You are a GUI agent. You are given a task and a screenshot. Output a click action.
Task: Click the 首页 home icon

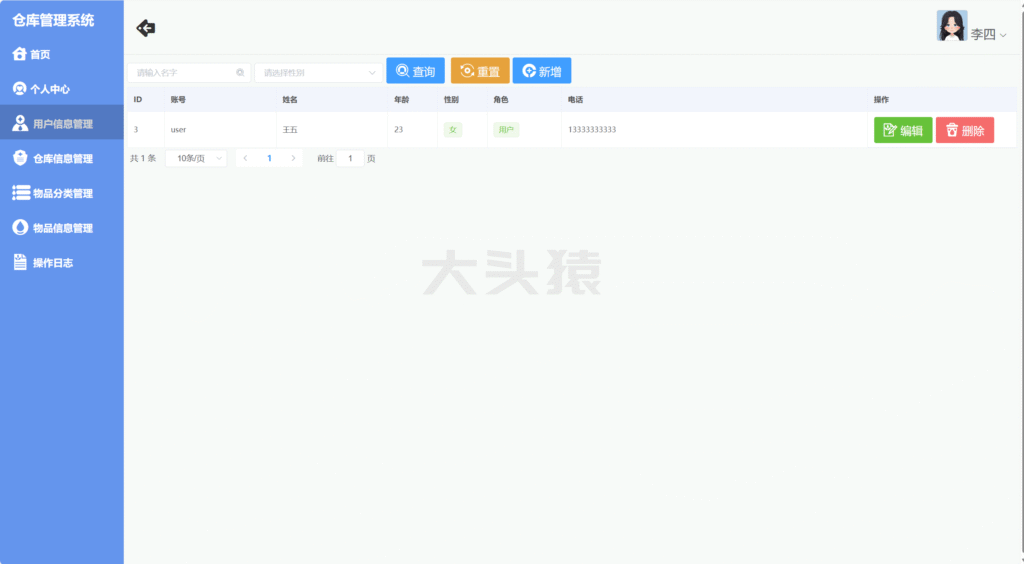tap(20, 54)
